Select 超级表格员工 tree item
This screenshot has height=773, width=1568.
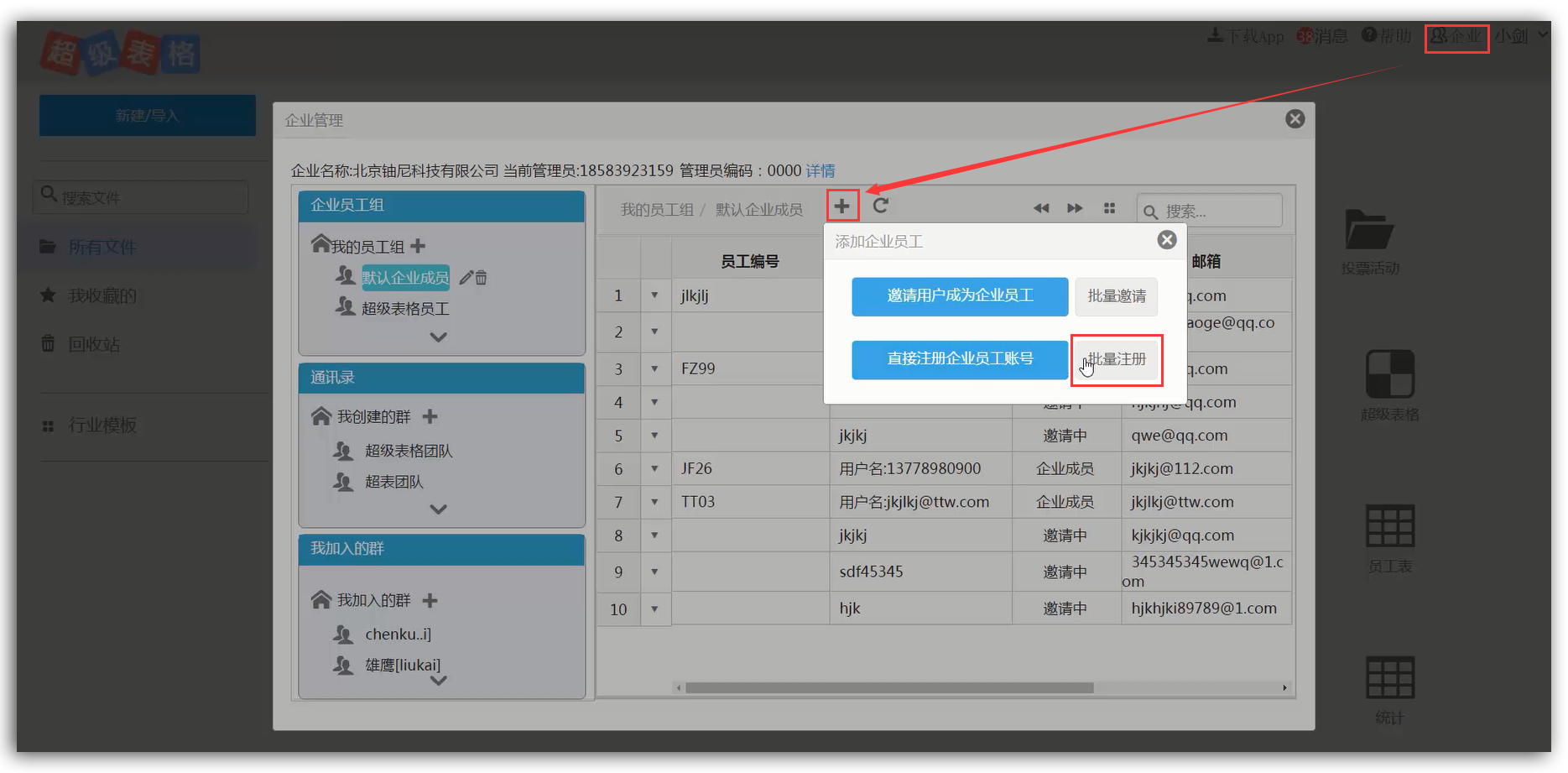[x=405, y=308]
